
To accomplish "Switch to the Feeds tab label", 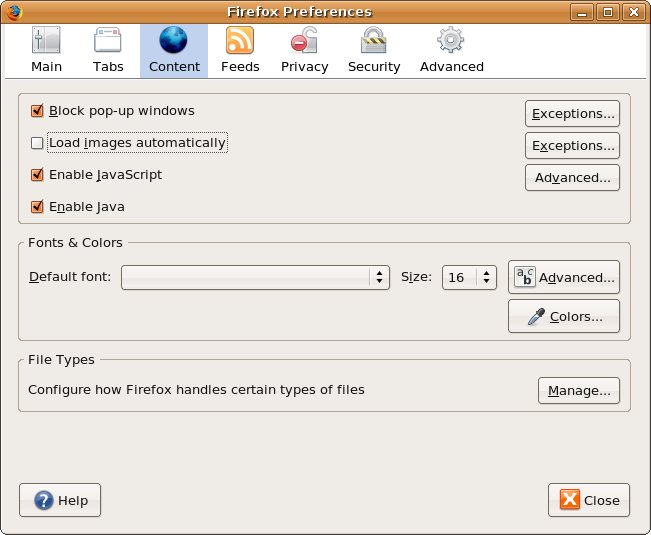I will pos(240,66).
